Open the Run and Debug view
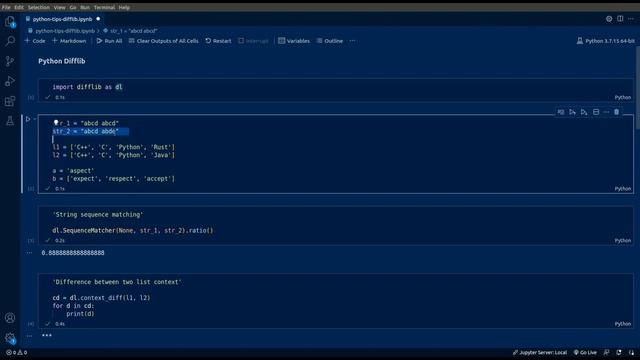Screen dimensions: 640x360 tap(10, 81)
